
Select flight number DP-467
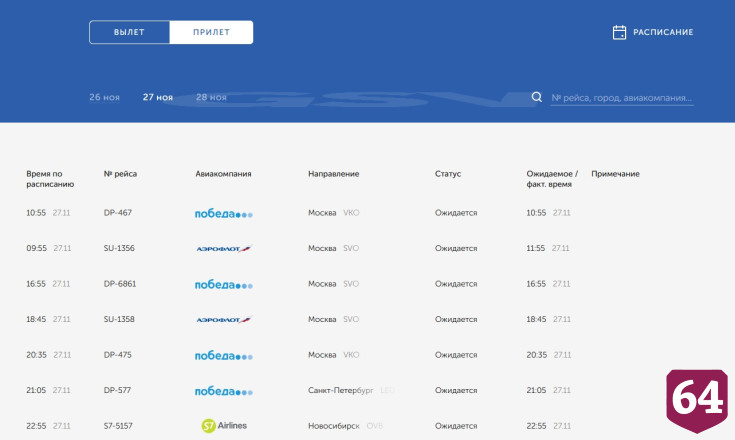118,213
